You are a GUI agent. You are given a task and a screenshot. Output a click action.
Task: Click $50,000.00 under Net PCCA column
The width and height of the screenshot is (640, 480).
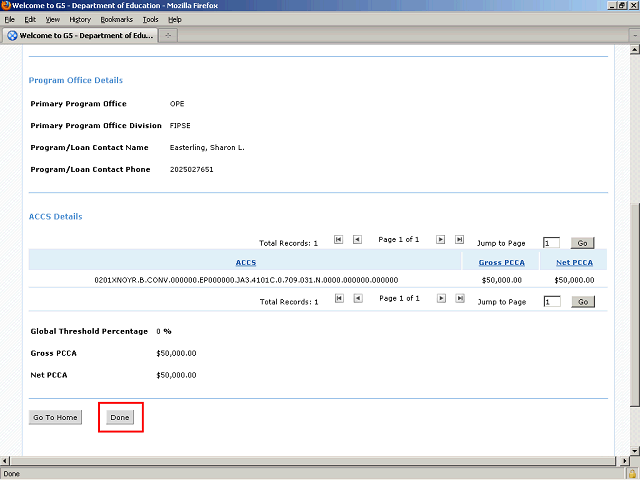[574, 280]
